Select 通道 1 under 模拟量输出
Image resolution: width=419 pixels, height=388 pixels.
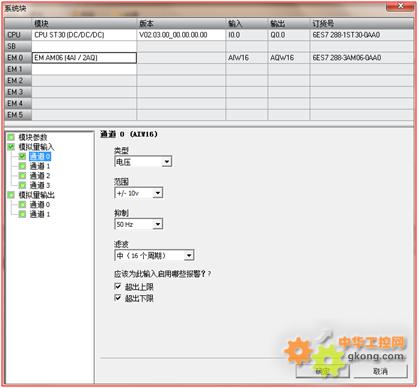(x=40, y=214)
